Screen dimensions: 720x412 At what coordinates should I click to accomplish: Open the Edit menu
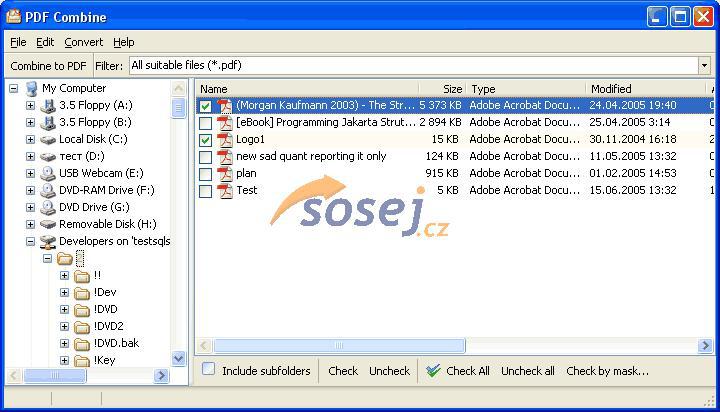tap(45, 42)
